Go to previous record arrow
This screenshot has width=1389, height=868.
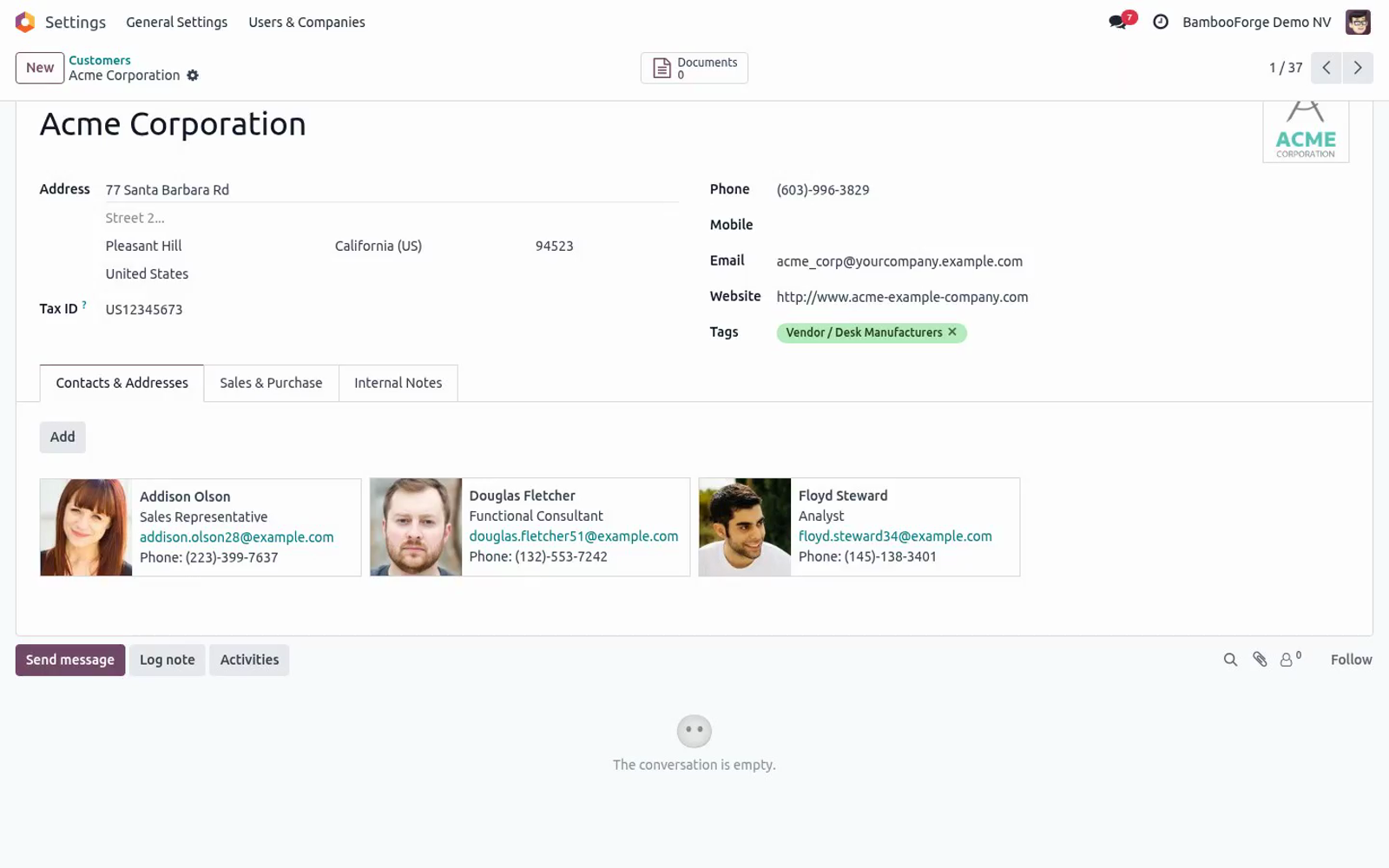tap(1326, 68)
